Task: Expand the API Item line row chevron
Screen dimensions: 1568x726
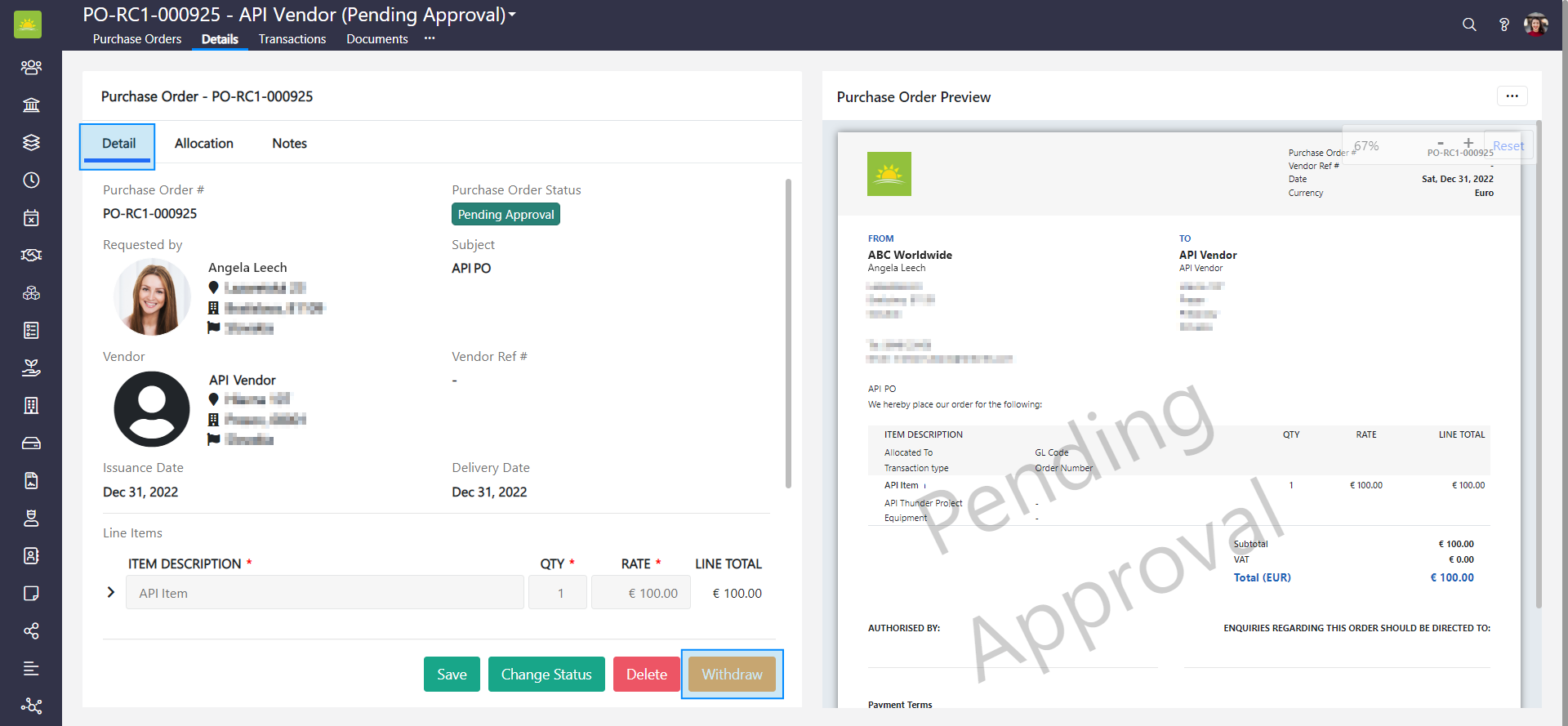Action: coord(111,592)
